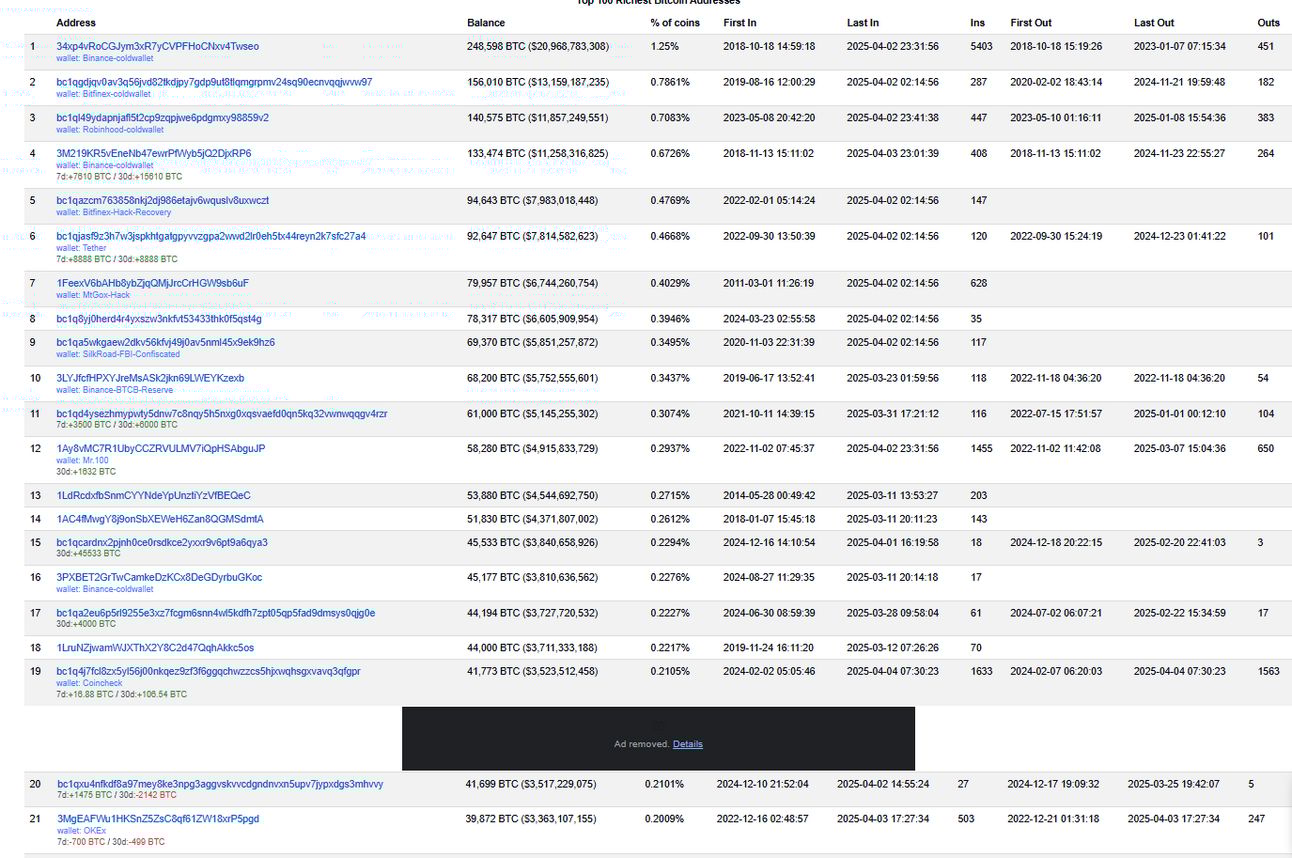Open address starting with bc1qa5wkgaew2dkv
The width and height of the screenshot is (1292, 858).
pos(165,342)
